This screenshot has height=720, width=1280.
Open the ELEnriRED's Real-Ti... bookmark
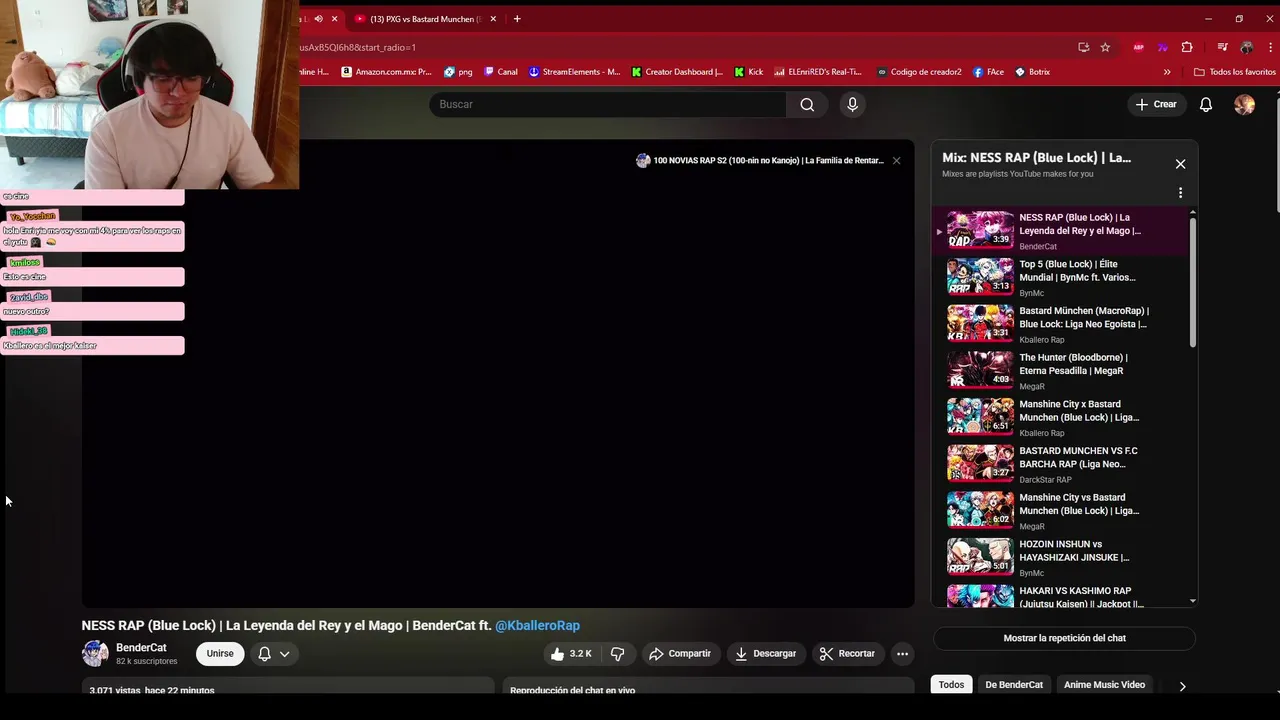(818, 72)
